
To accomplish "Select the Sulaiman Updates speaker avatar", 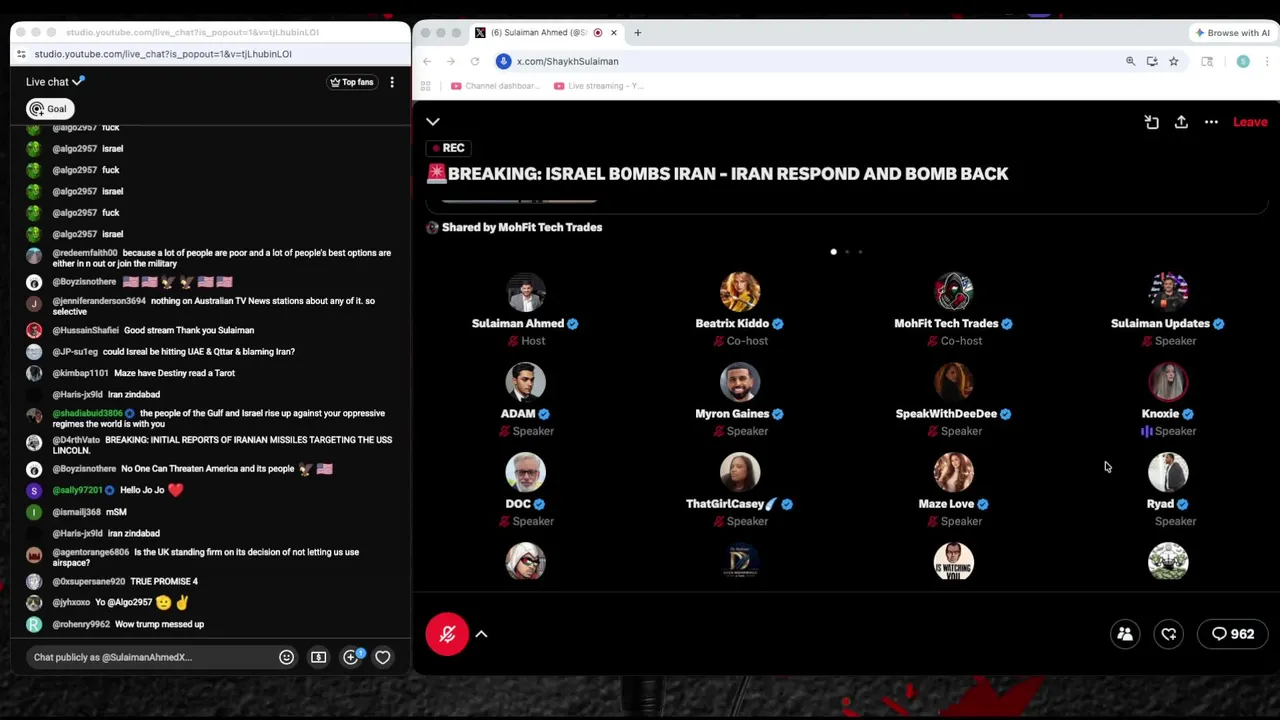I will tap(1168, 292).
